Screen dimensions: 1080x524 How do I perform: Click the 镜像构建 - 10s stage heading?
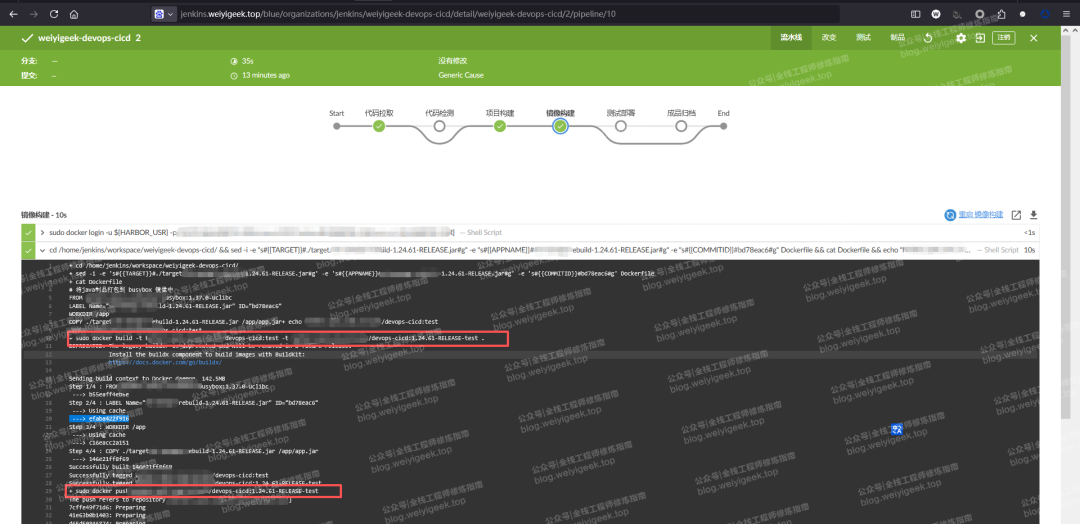coord(44,215)
